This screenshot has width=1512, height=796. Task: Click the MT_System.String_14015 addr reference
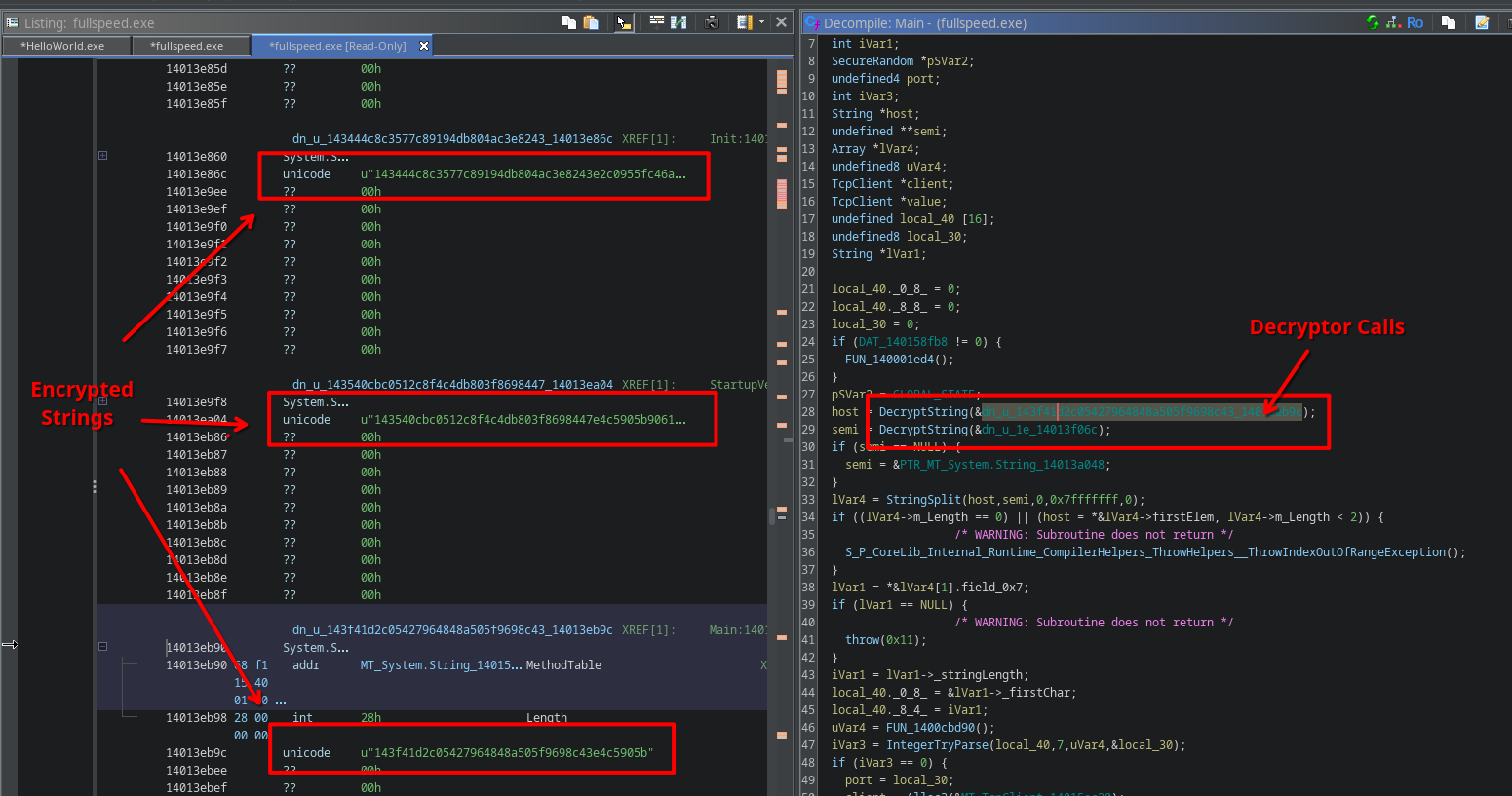(442, 665)
